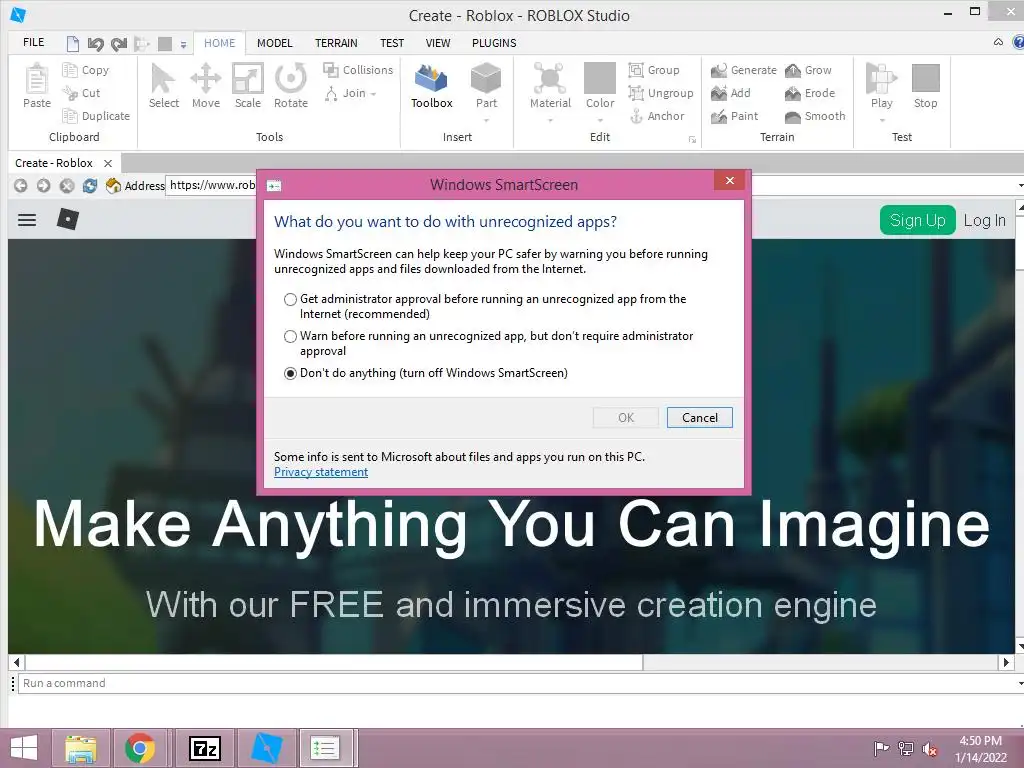Click the New file icon in quick access
The width and height of the screenshot is (1024, 768).
(x=73, y=44)
